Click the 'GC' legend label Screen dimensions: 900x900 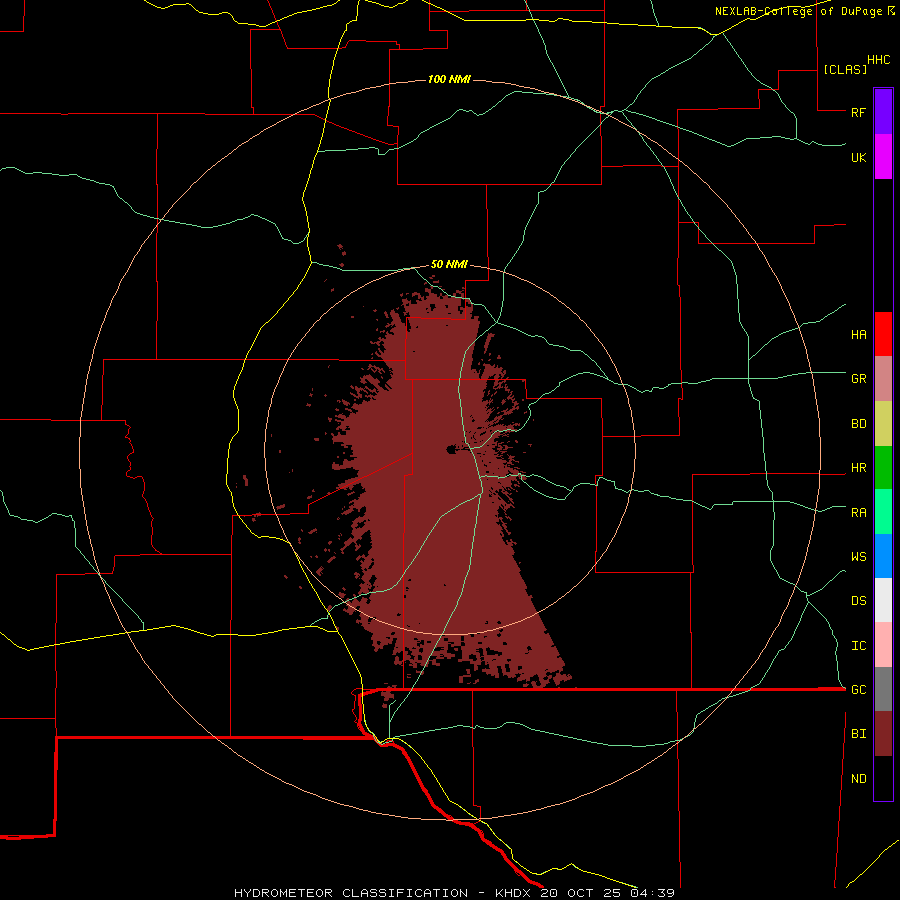tap(858, 689)
